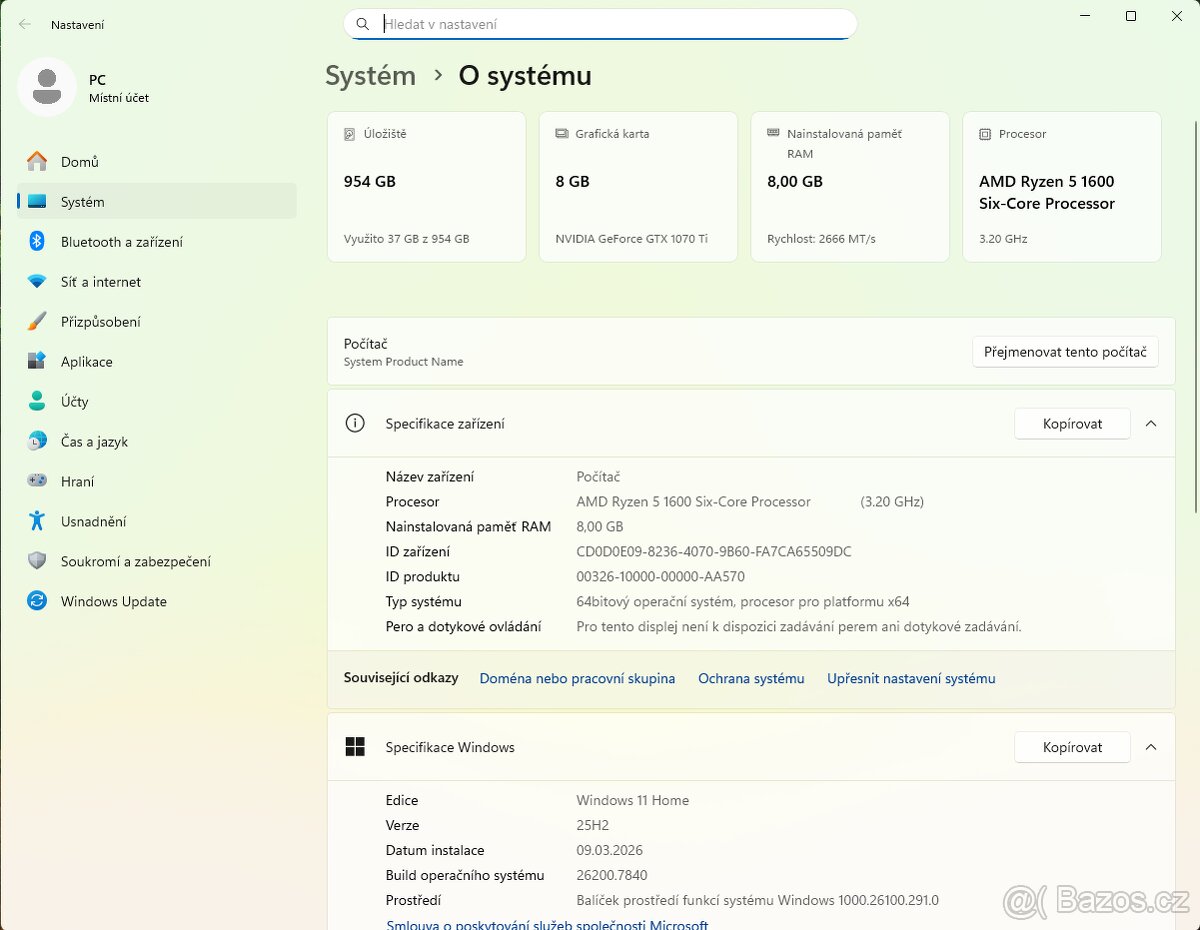Open Čas a jazyk settings
Screen dimensions: 1200x930
[94, 442]
